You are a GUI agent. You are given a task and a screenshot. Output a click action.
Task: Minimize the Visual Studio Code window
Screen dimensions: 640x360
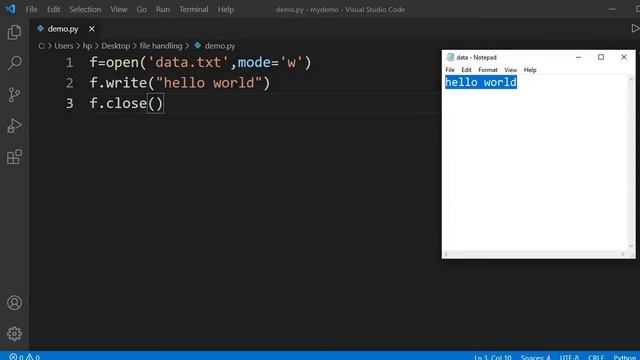(x=612, y=9)
